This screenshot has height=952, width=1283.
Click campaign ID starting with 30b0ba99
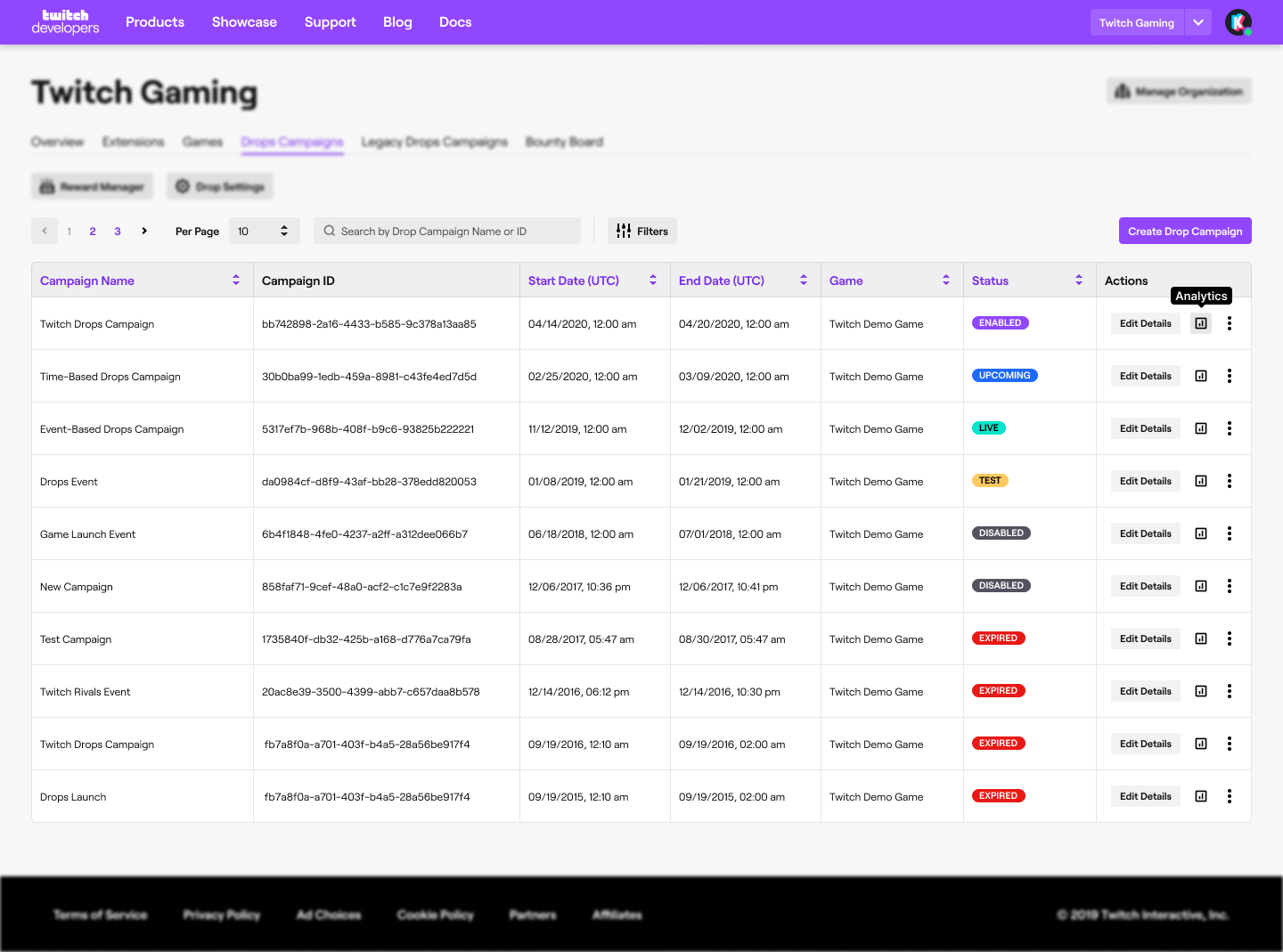(x=369, y=377)
